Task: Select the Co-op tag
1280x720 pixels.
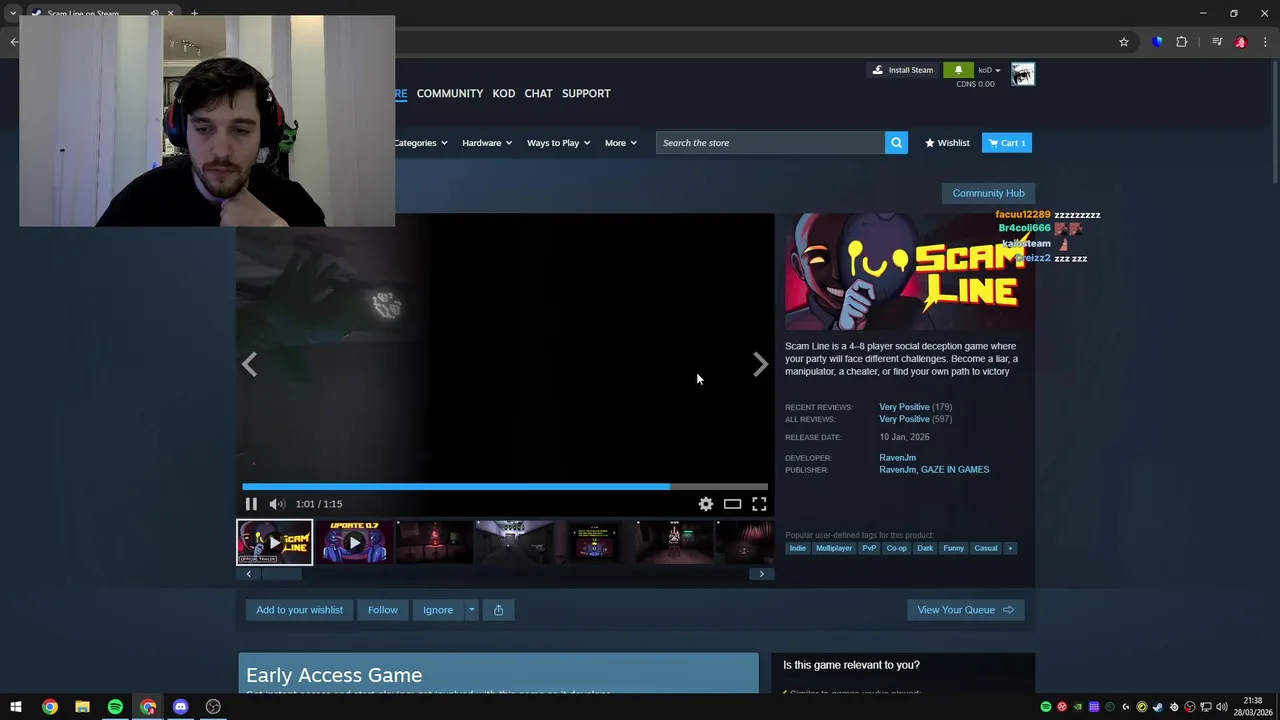Action: 896,548
